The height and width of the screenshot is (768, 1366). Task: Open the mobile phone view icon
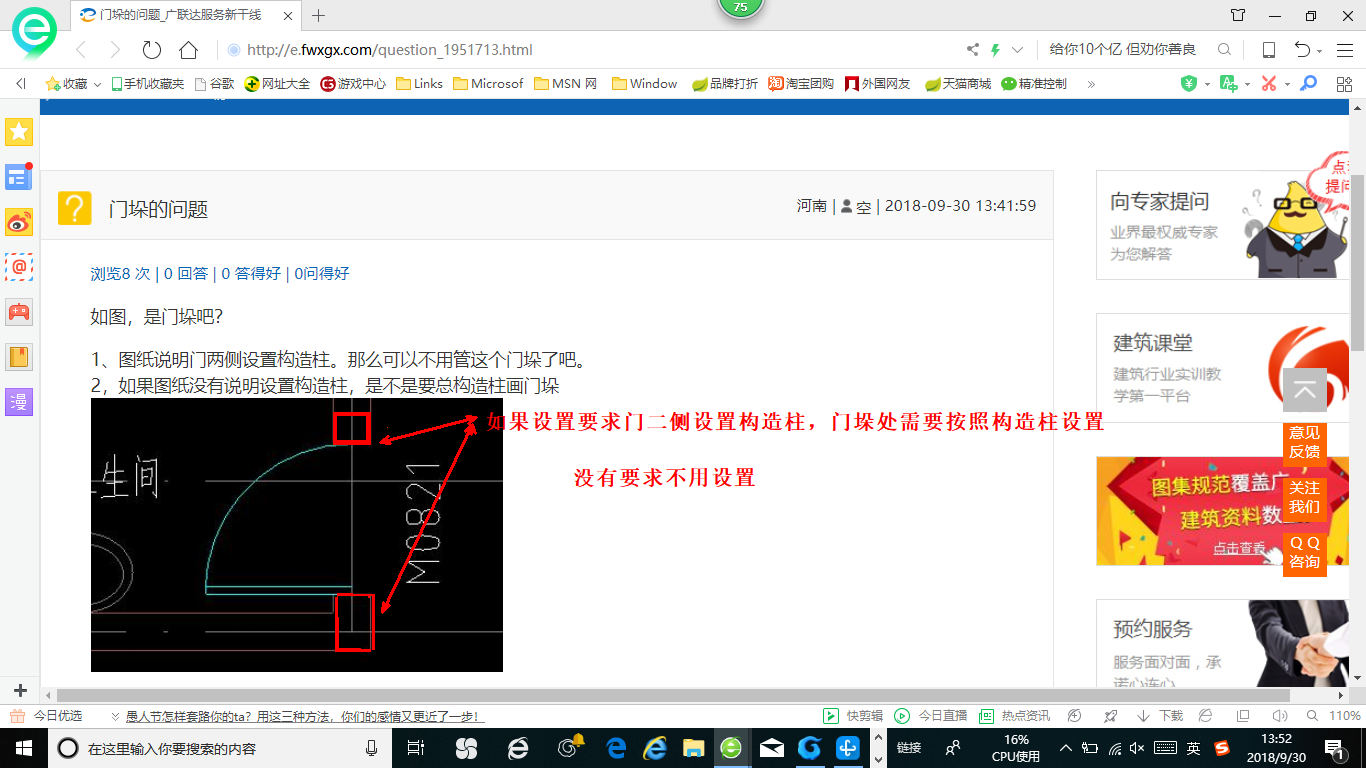click(x=1269, y=50)
